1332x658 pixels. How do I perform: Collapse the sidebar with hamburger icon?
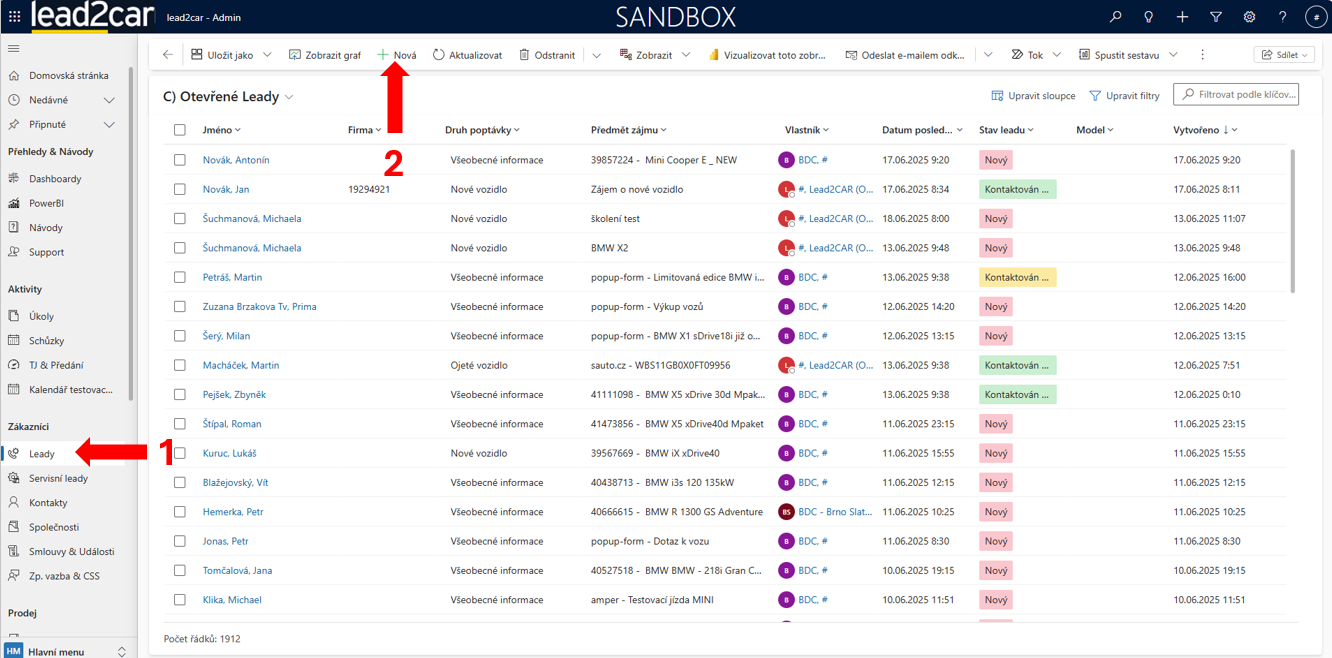(x=14, y=48)
